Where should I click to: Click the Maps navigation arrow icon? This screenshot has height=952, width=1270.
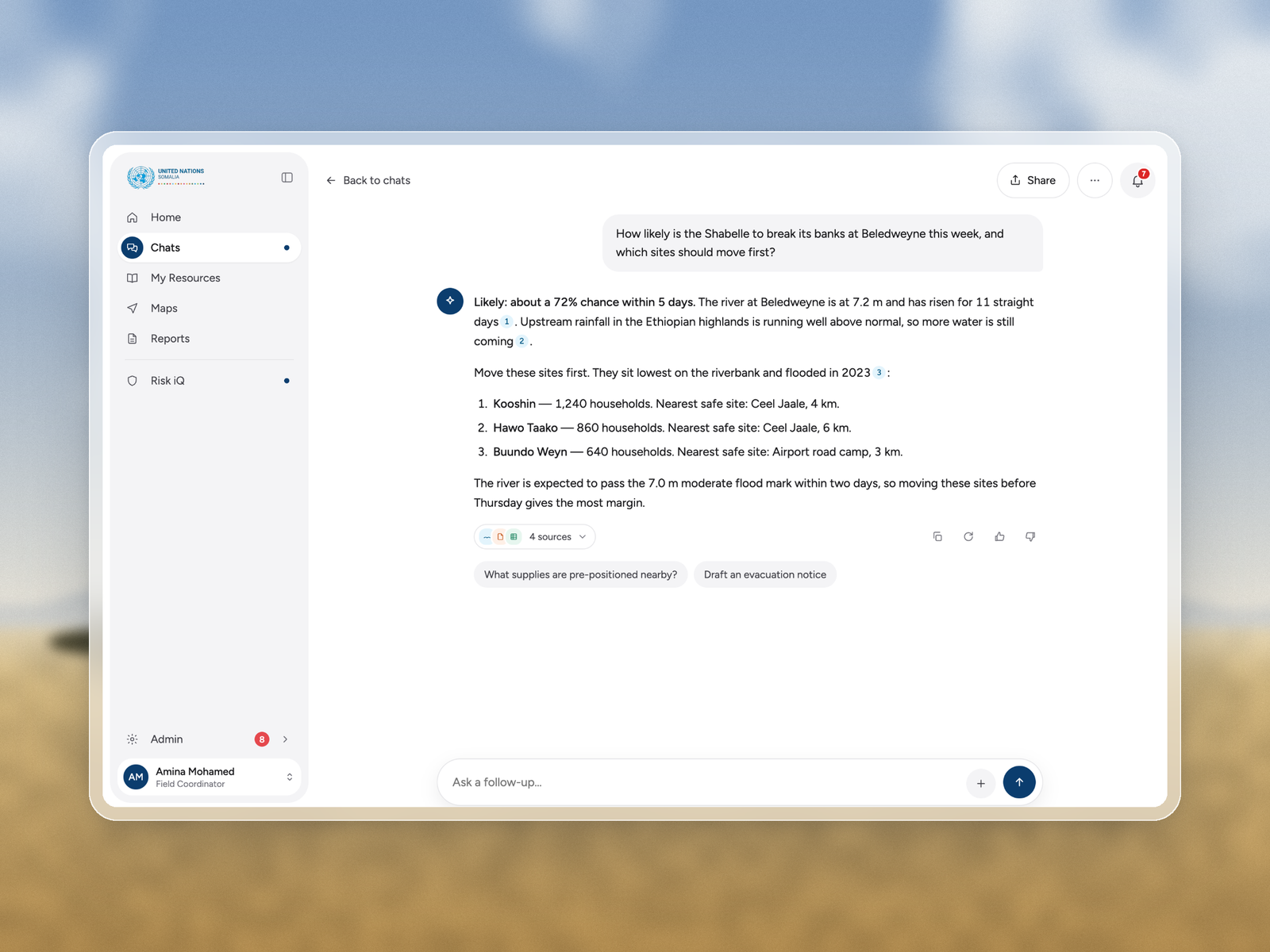[133, 308]
